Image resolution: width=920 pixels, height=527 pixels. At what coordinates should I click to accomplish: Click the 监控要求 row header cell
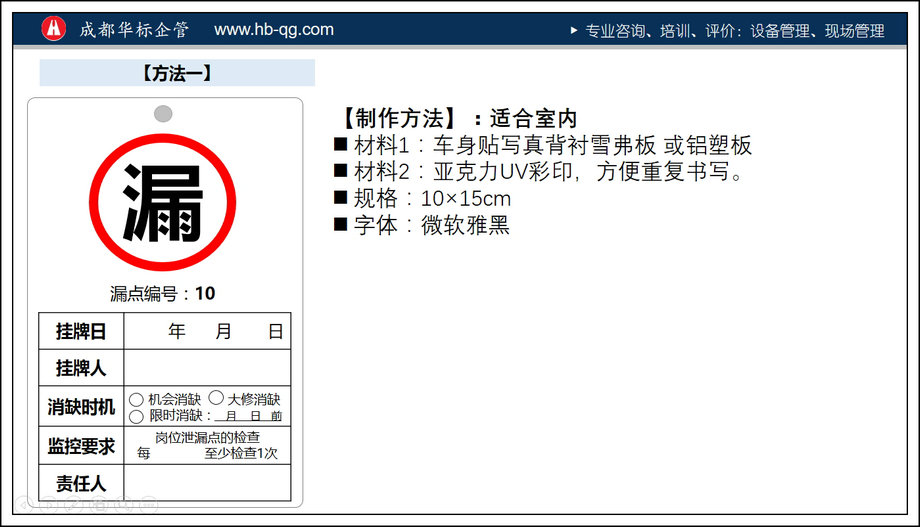click(x=81, y=446)
